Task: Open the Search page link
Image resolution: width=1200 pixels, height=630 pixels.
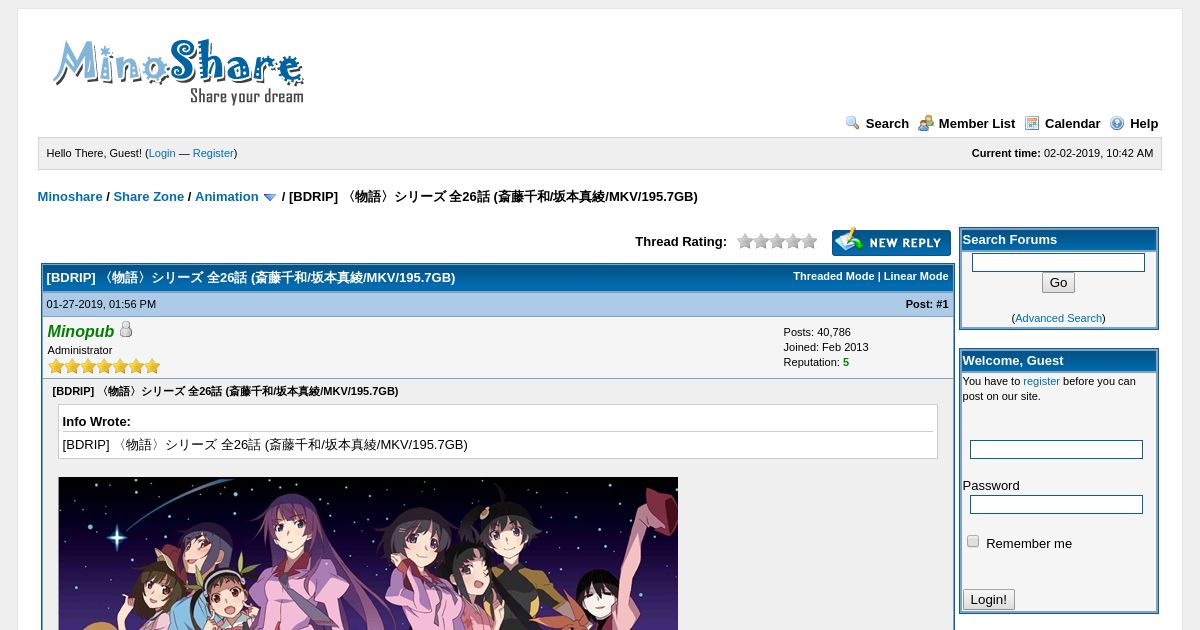Action: click(x=887, y=124)
